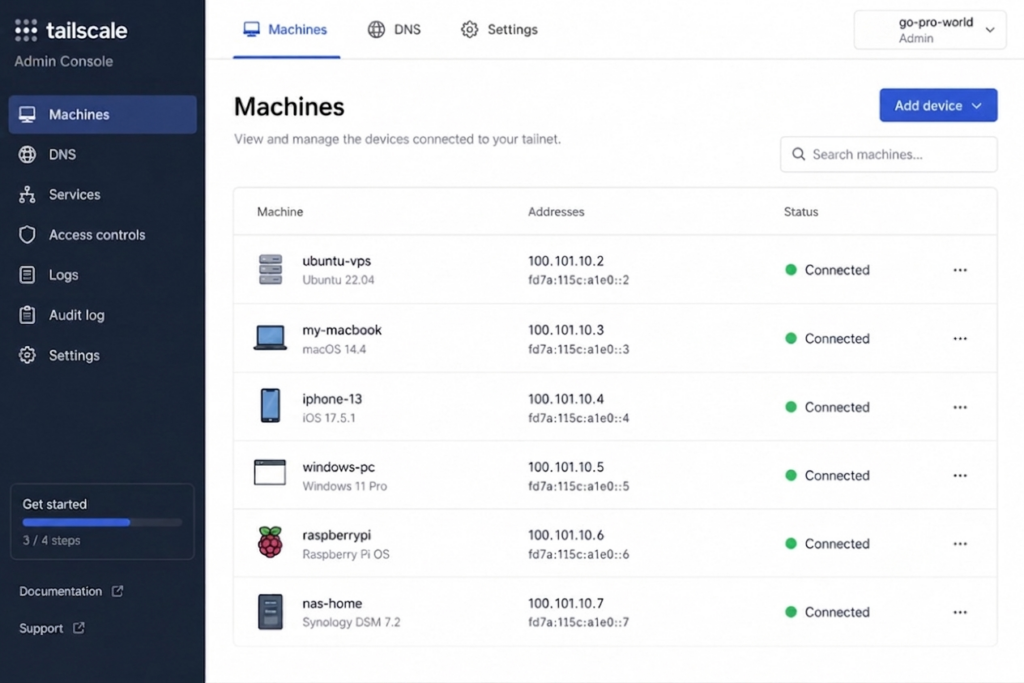This screenshot has height=683, width=1024.
Task: Click the Status column header
Action: coord(801,212)
